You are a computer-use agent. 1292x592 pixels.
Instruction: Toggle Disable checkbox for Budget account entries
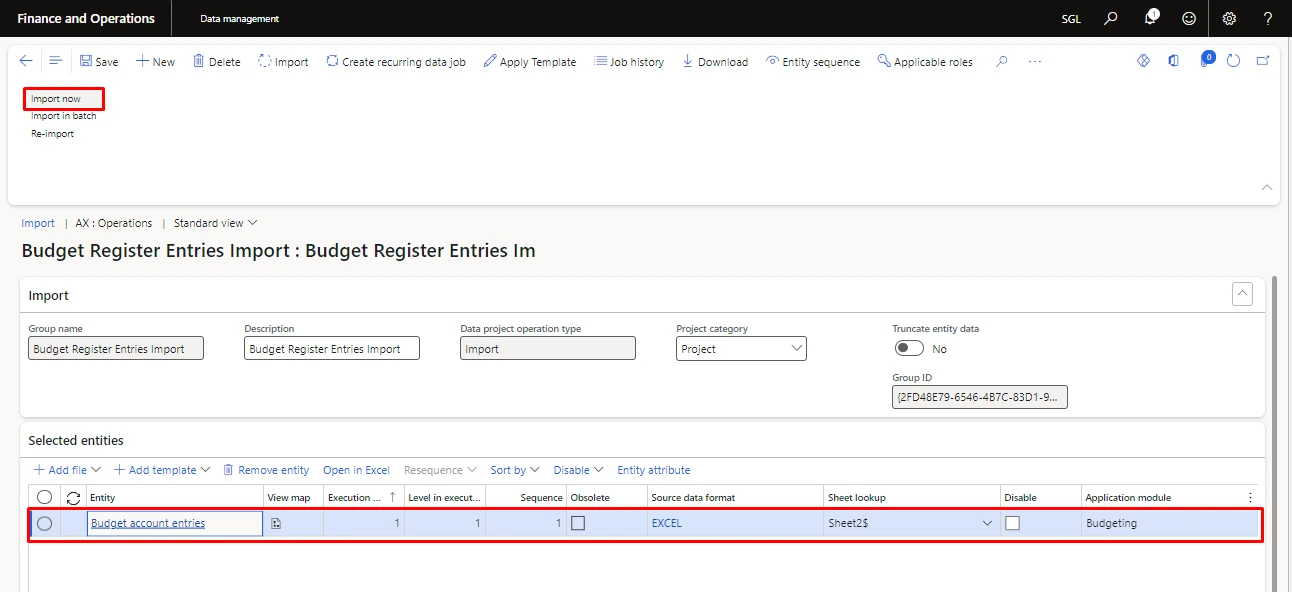point(1012,523)
